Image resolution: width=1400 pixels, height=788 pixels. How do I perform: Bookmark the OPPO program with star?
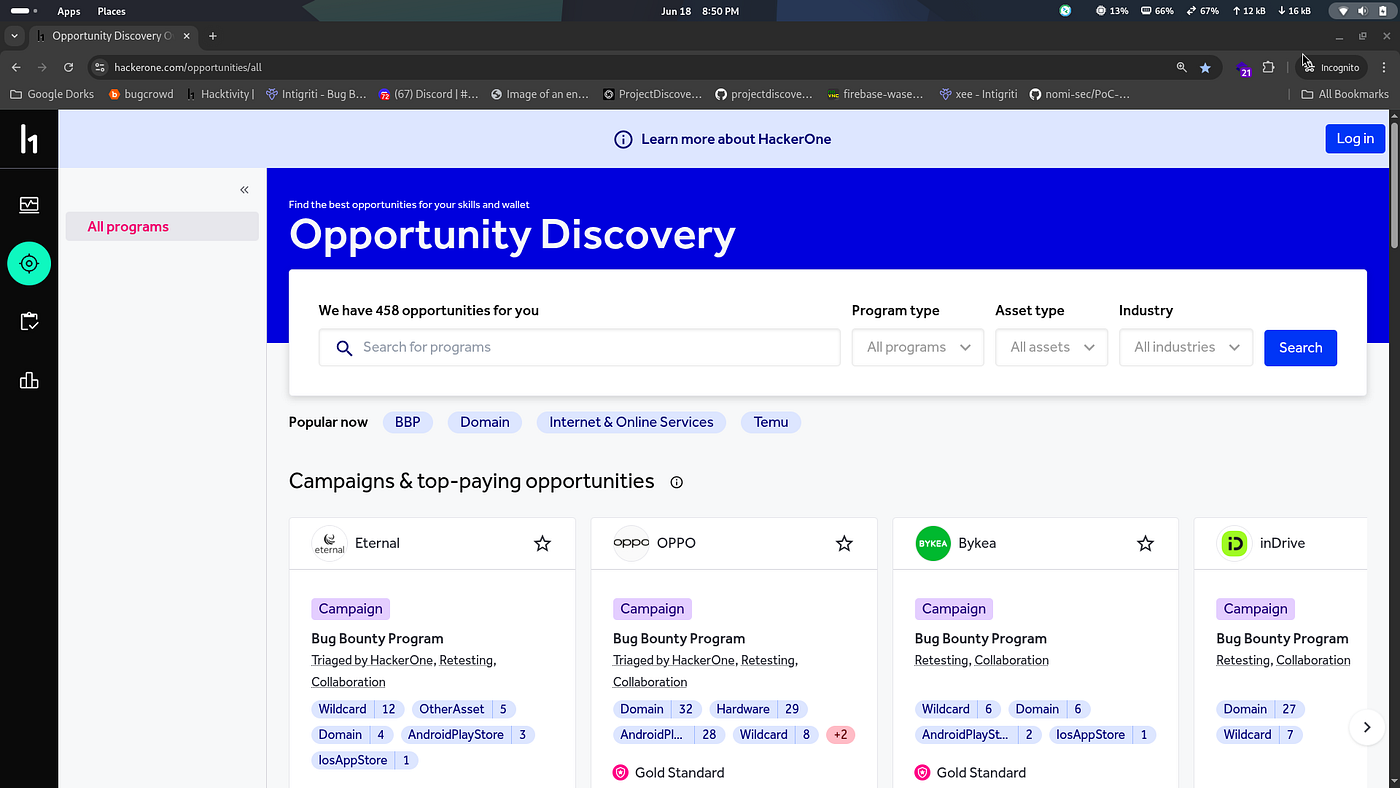(x=844, y=543)
